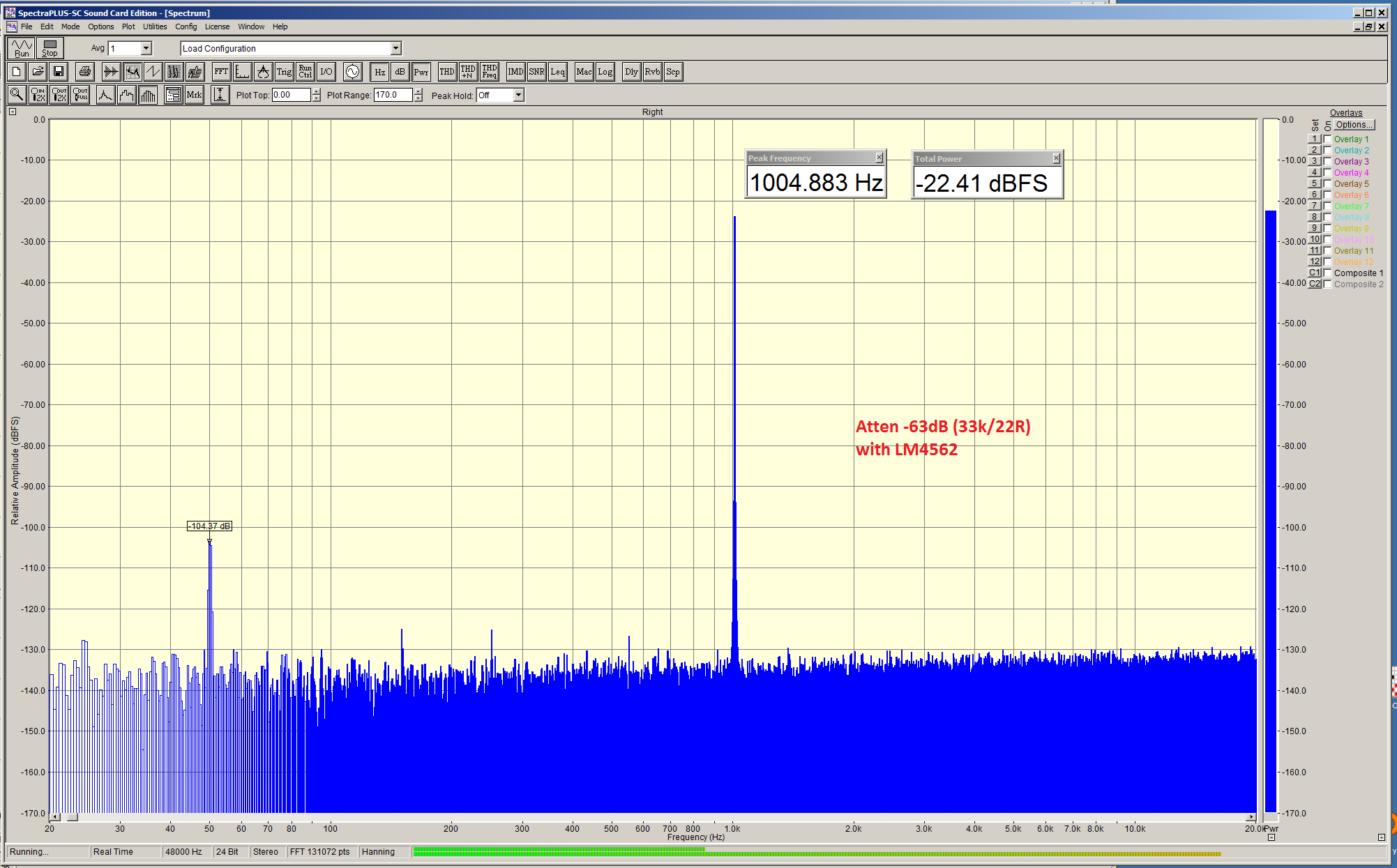The image size is (1397, 868).
Task: Enable the Overlay 3 checkbox
Action: 1327,161
